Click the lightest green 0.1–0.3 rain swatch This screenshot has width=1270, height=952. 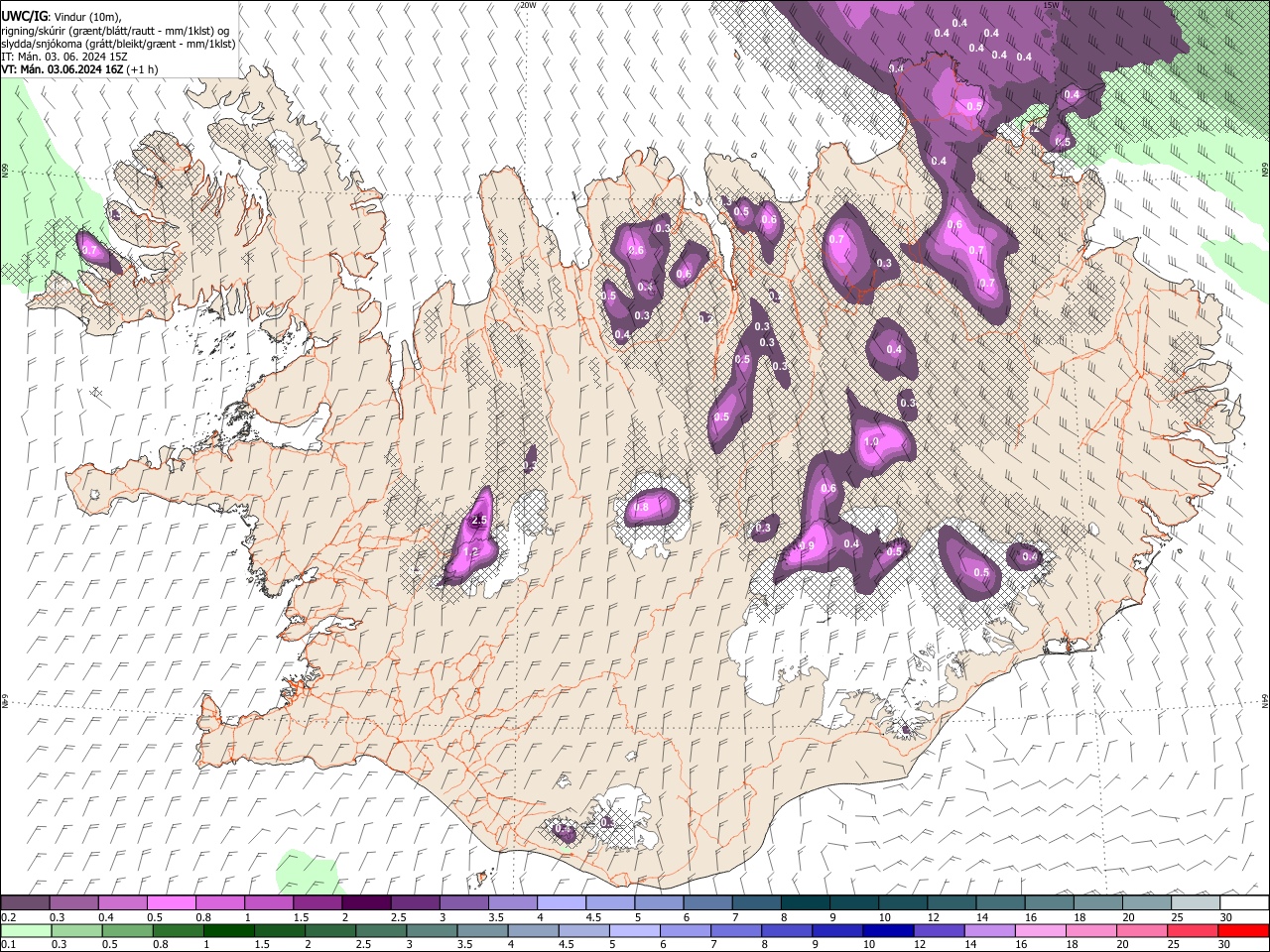pyautogui.click(x=27, y=930)
